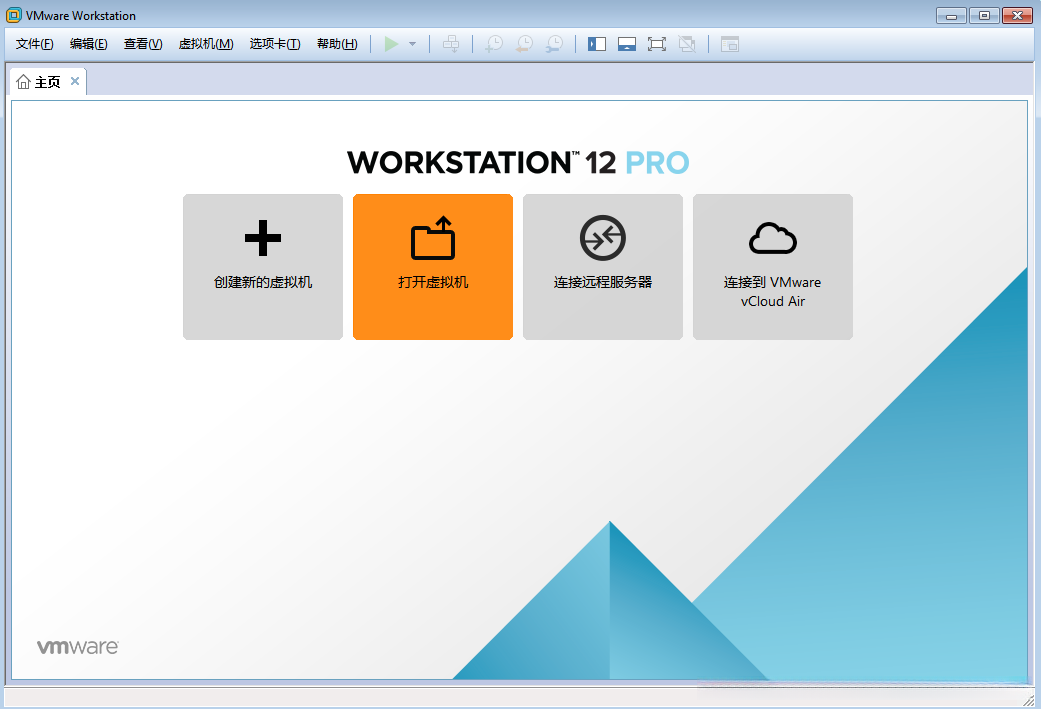Screen dimensions: 1041x709
Task: Click the console view icon on the toolbar
Action: [x=730, y=44]
